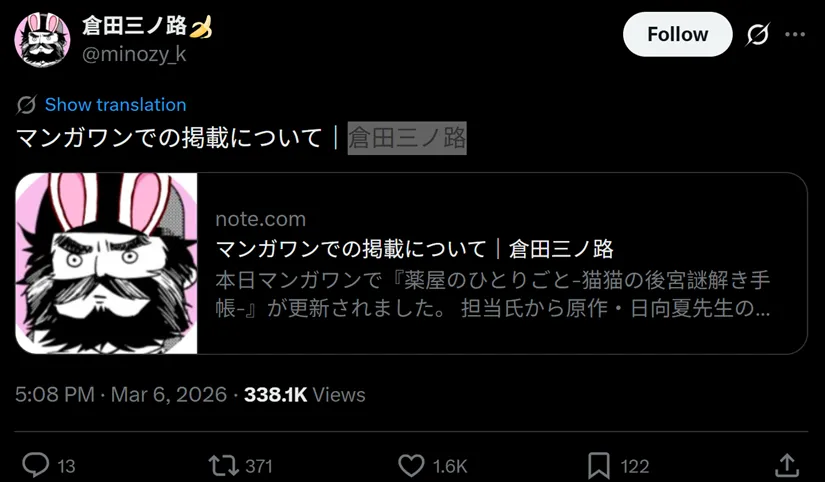Click the Grok icon next to Follow

[x=758, y=35]
